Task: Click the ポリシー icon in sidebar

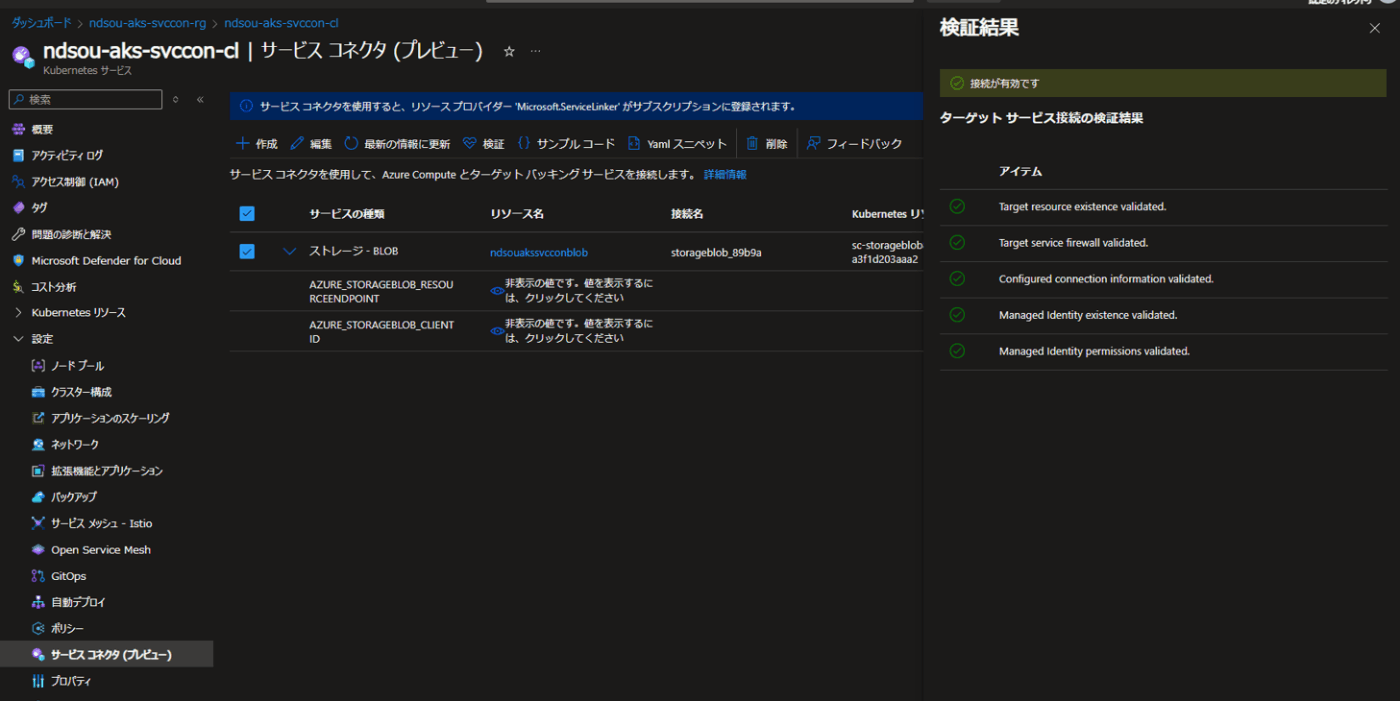Action: tap(38, 628)
